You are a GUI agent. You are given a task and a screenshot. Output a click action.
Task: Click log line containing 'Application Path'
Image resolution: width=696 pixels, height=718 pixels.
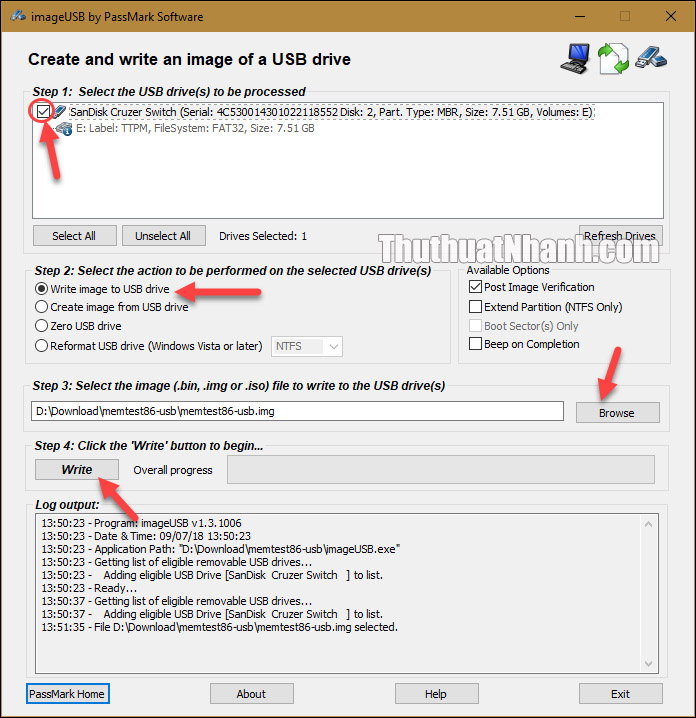tap(221, 549)
